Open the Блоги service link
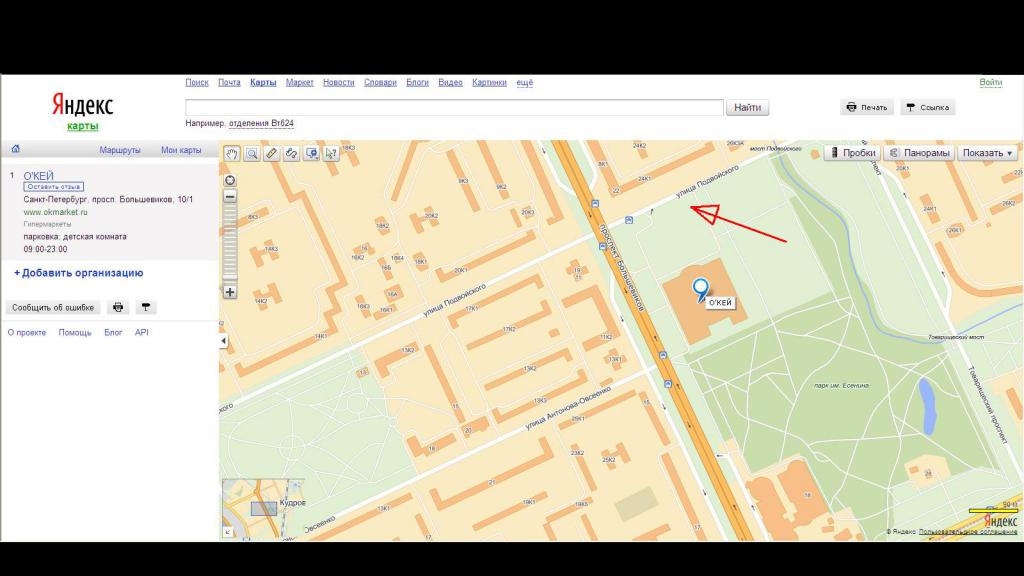This screenshot has height=576, width=1024. 417,82
